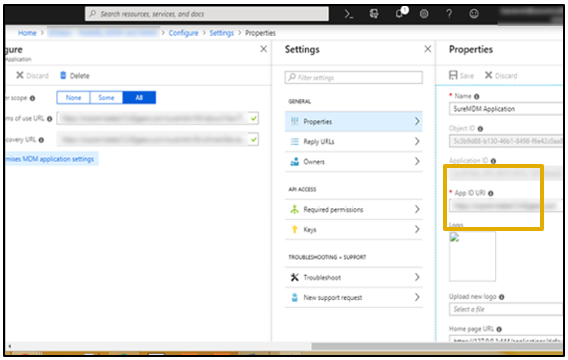Click the Delete trash icon
The height and width of the screenshot is (360, 568).
click(x=63, y=75)
